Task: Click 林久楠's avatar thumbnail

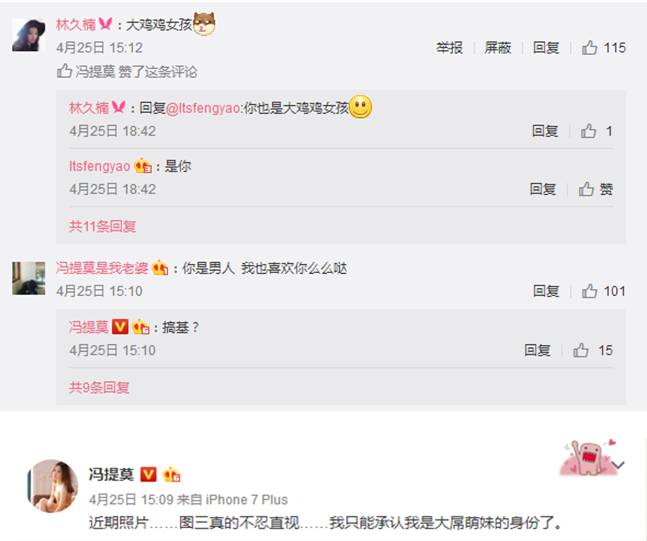Action: (28, 35)
